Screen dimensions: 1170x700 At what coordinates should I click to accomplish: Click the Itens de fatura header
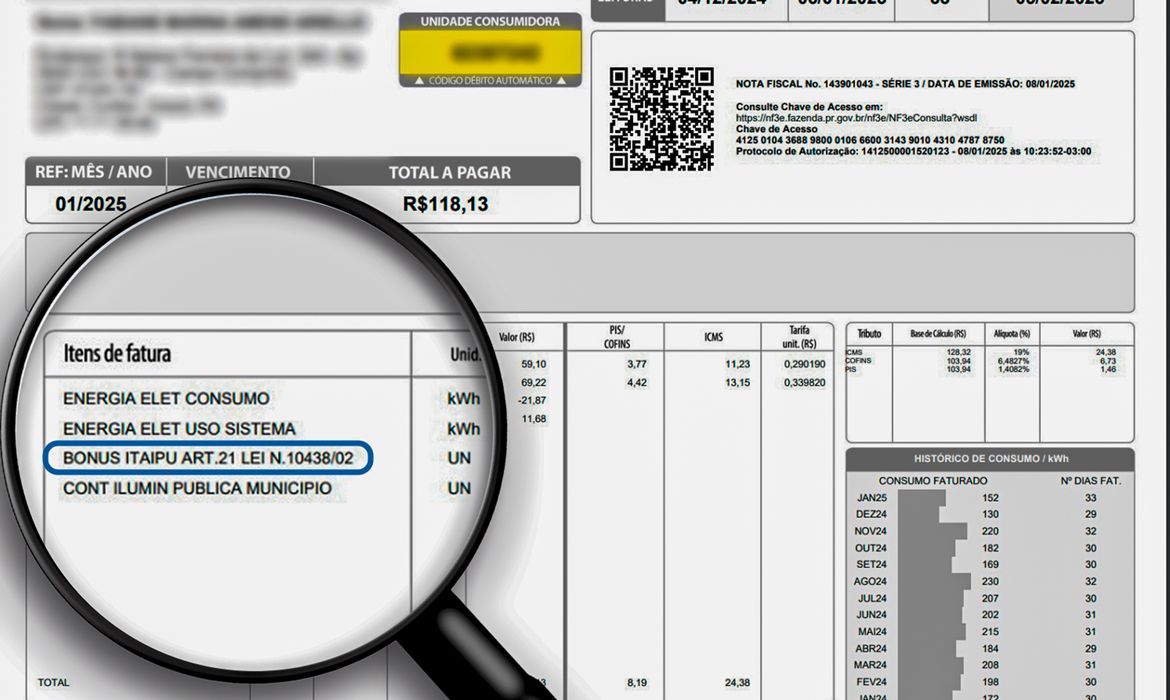[117, 354]
